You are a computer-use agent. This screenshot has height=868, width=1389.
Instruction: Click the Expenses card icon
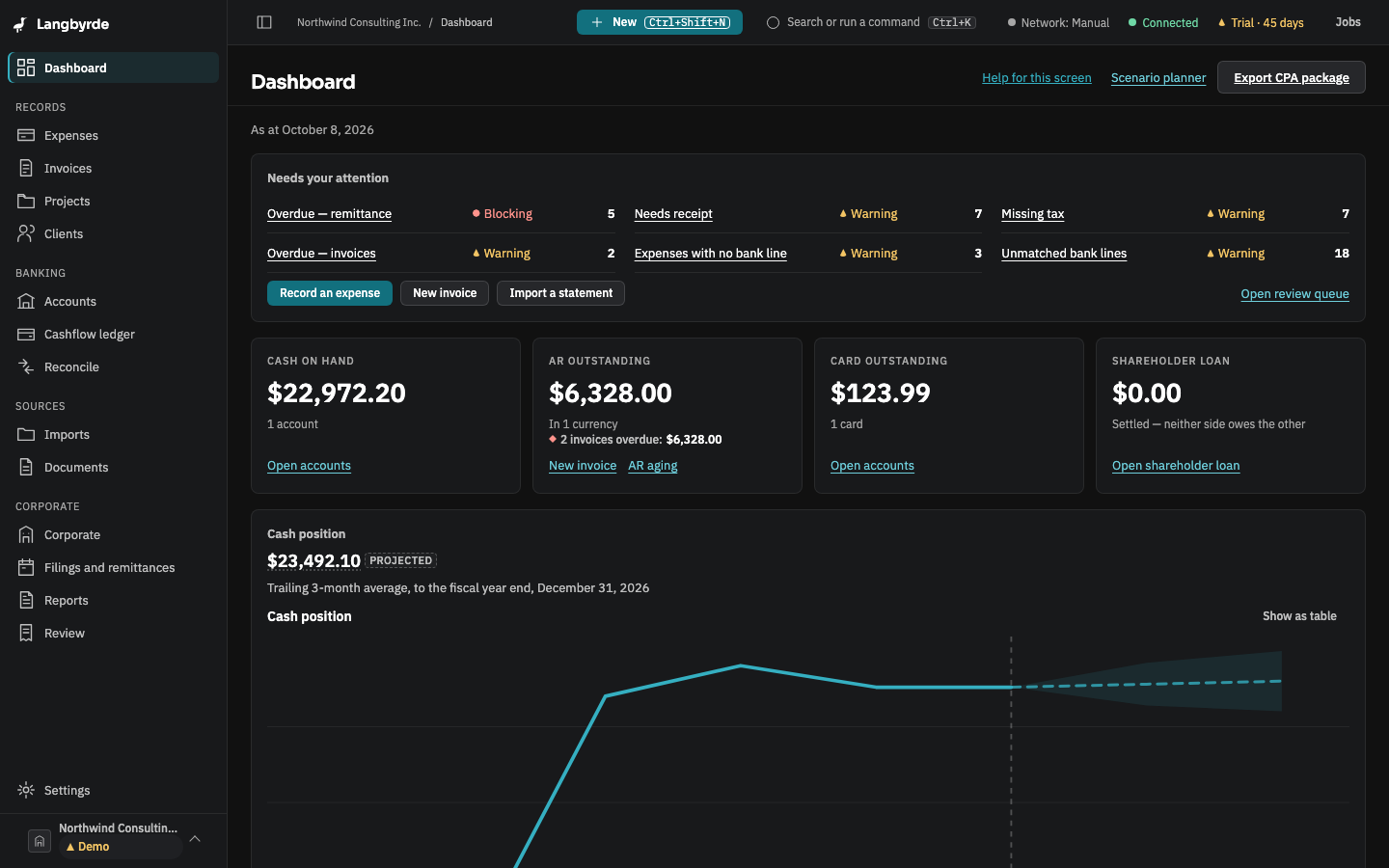[x=26, y=135]
